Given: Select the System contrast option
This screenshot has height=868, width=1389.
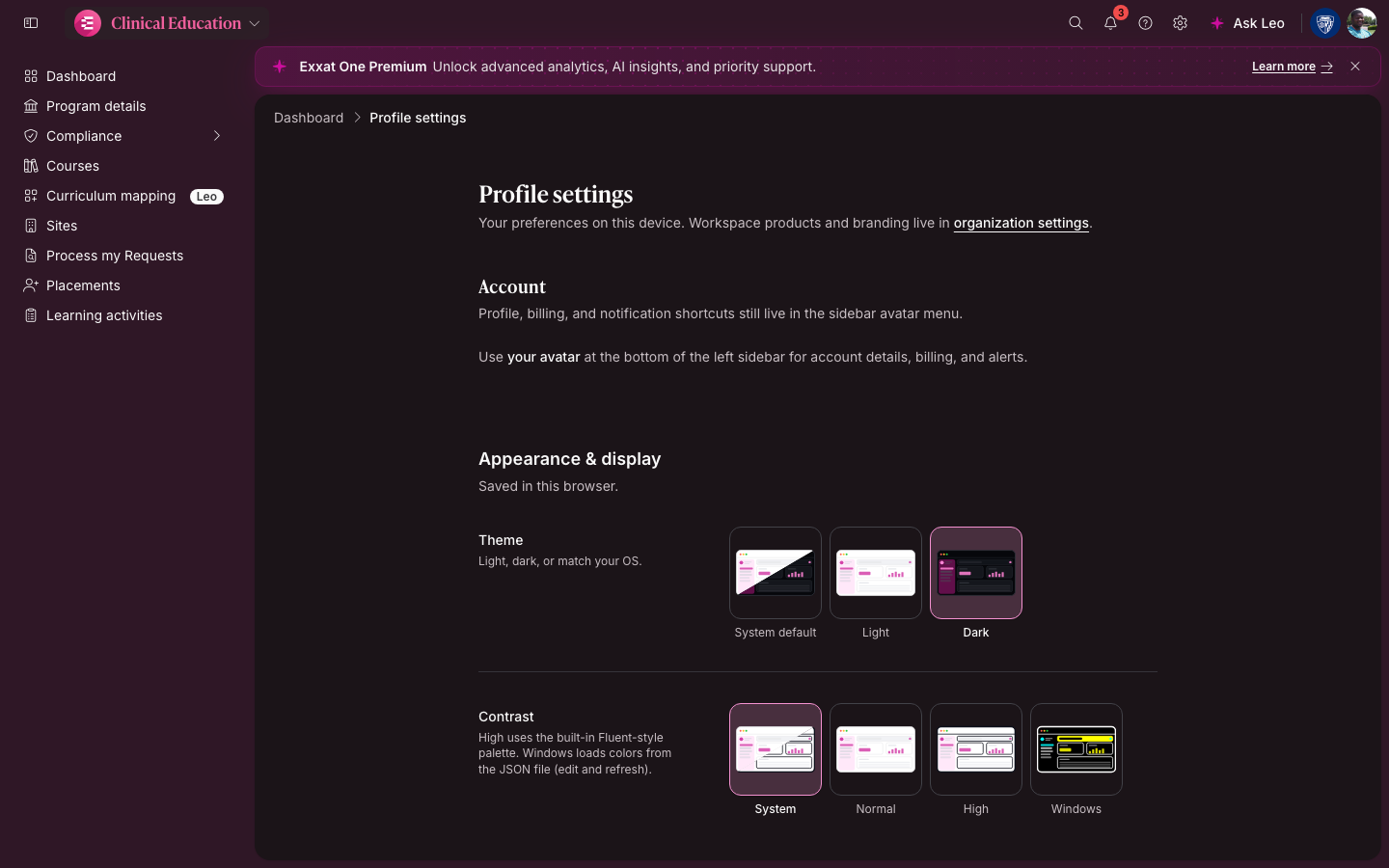Looking at the screenshot, I should point(776,749).
